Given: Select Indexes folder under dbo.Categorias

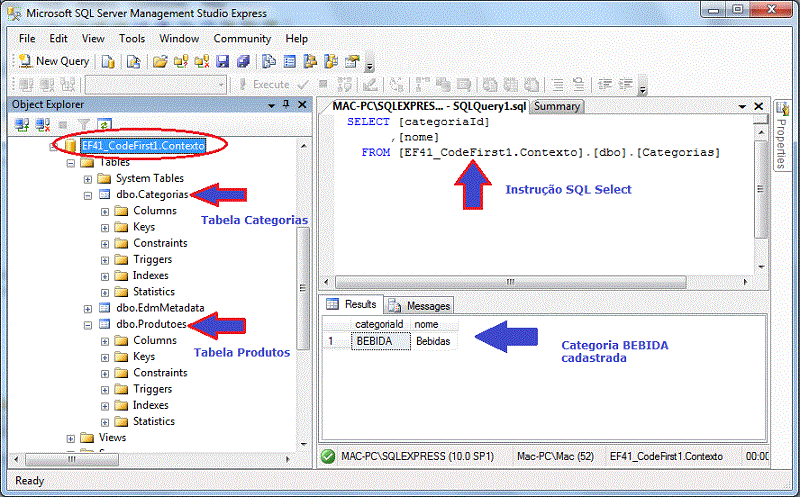Looking at the screenshot, I should (x=151, y=276).
